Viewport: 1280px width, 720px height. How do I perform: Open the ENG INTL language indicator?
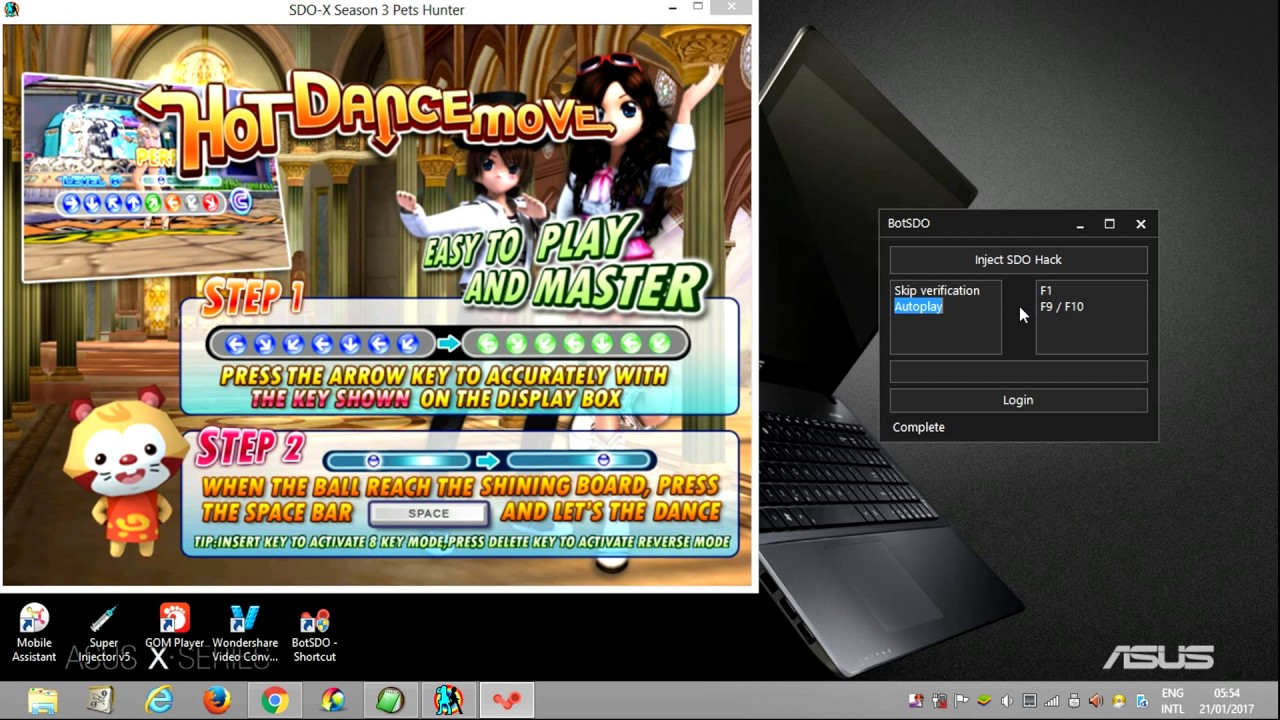point(1172,701)
